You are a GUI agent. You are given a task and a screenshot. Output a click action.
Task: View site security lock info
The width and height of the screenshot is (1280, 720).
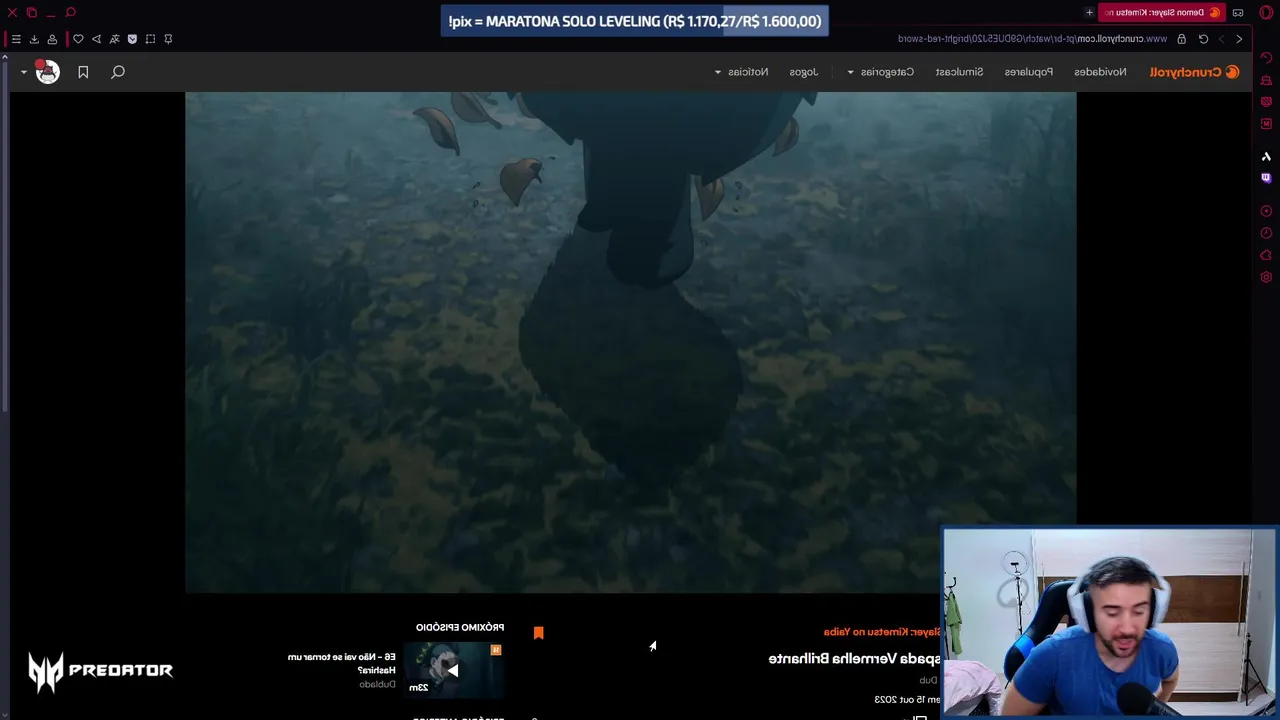pyautogui.click(x=1181, y=39)
